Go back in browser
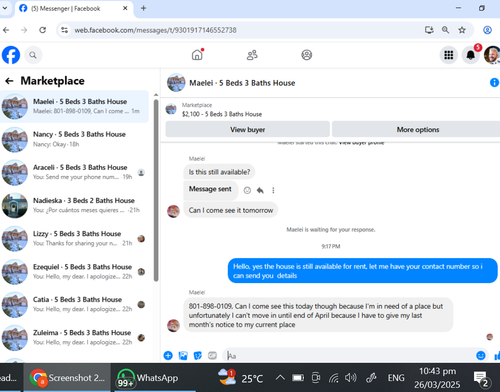This screenshot has height=392, width=500. pos(6,30)
